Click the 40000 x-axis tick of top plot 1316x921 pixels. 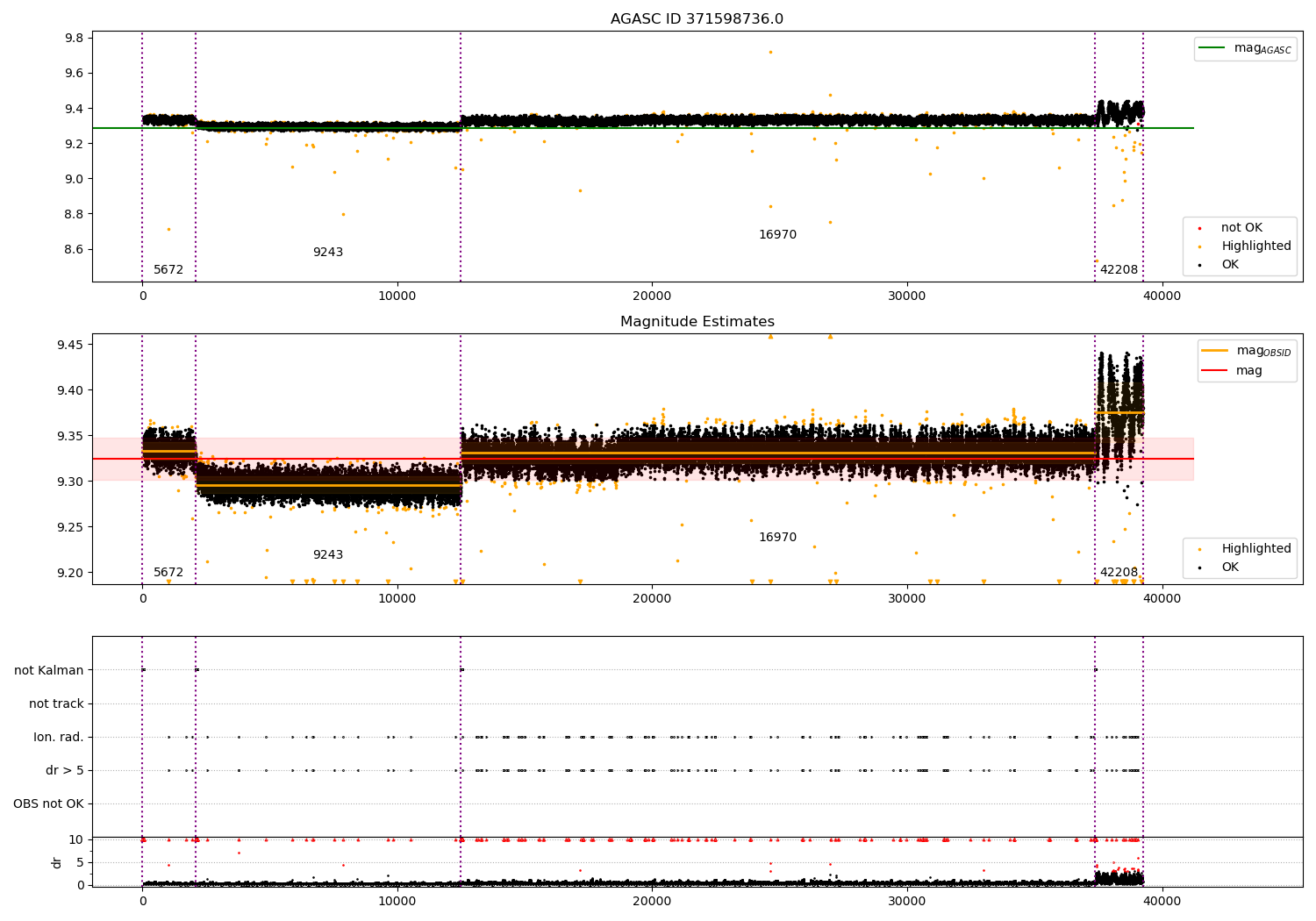[1162, 296]
